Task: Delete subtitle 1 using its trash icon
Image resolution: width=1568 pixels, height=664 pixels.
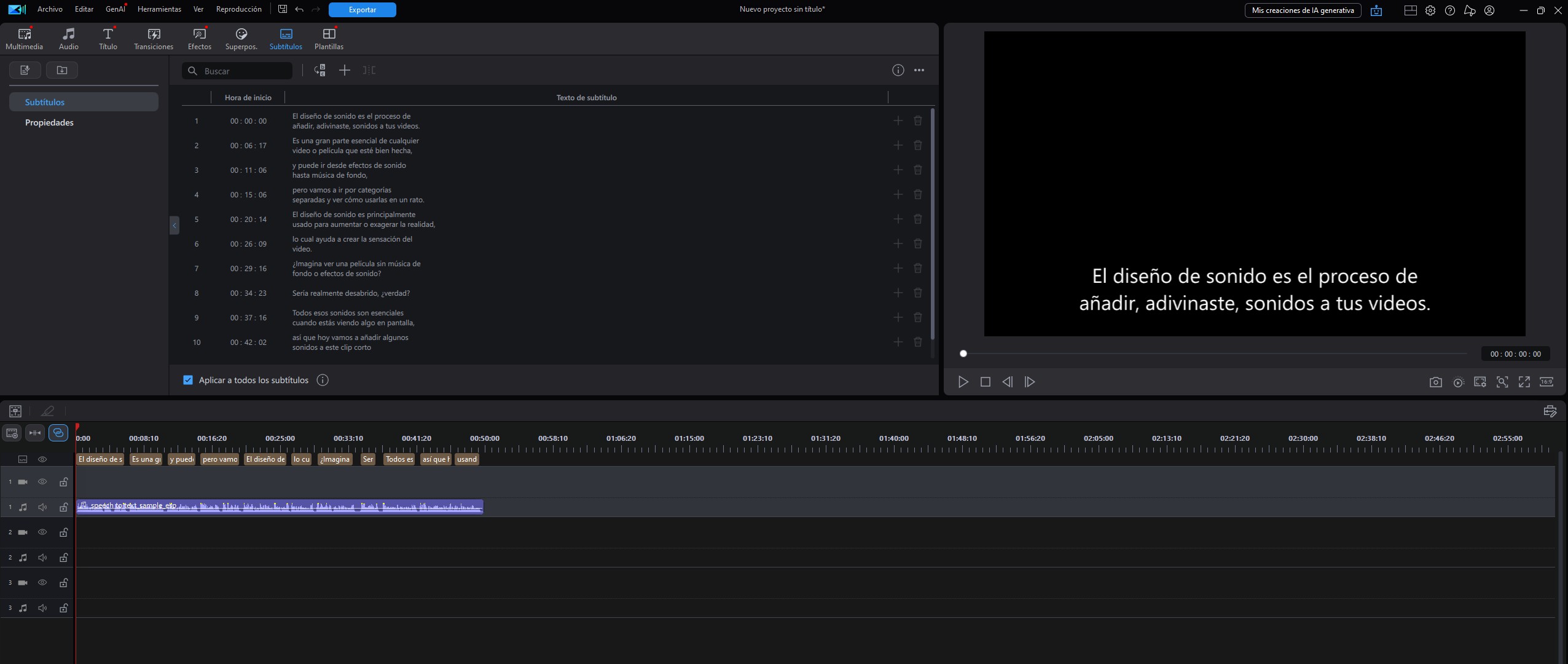Action: click(918, 121)
